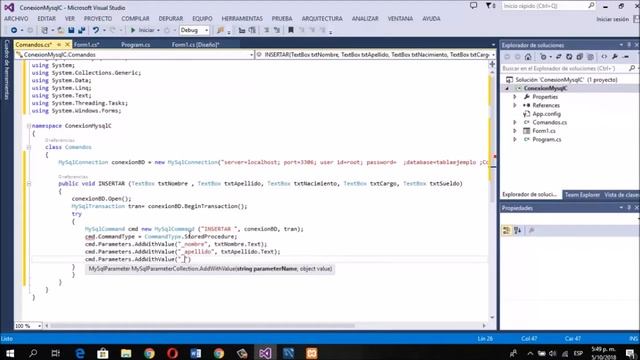Click the Properties wrench icon in Solution Explorer
The width and height of the screenshot is (640, 360).
click(x=615, y=57)
